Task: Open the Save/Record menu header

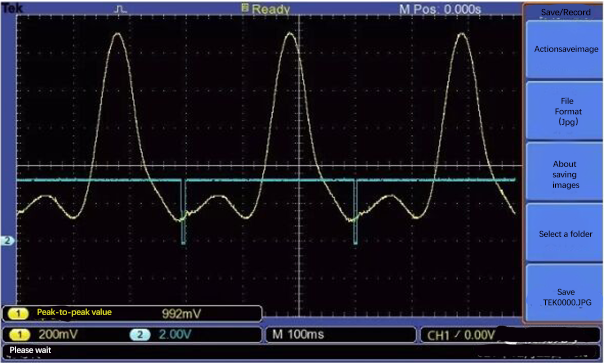Action: pyautogui.click(x=565, y=12)
